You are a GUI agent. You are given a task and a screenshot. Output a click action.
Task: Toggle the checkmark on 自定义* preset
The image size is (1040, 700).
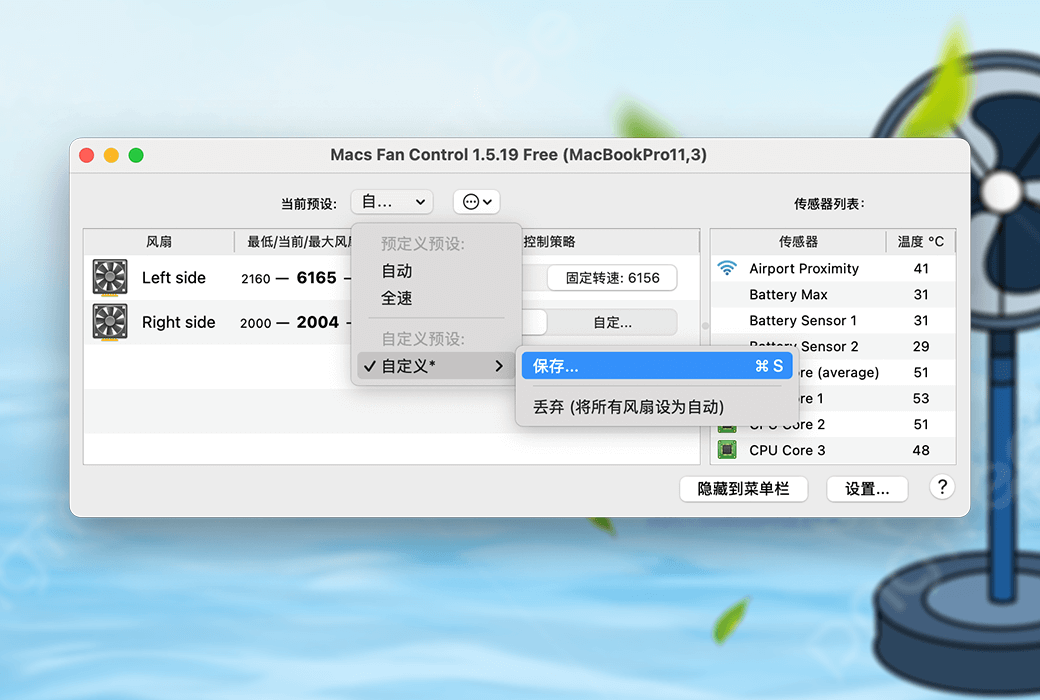(370, 366)
